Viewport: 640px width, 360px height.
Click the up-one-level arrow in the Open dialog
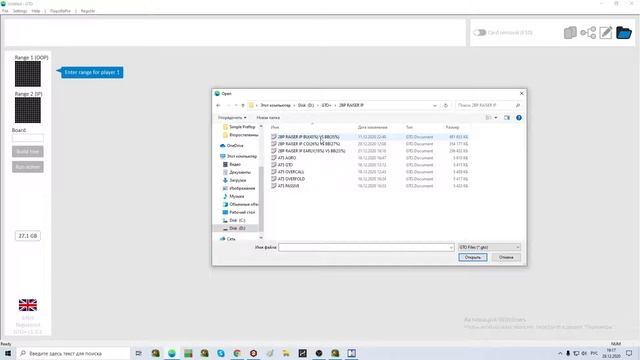(x=243, y=105)
